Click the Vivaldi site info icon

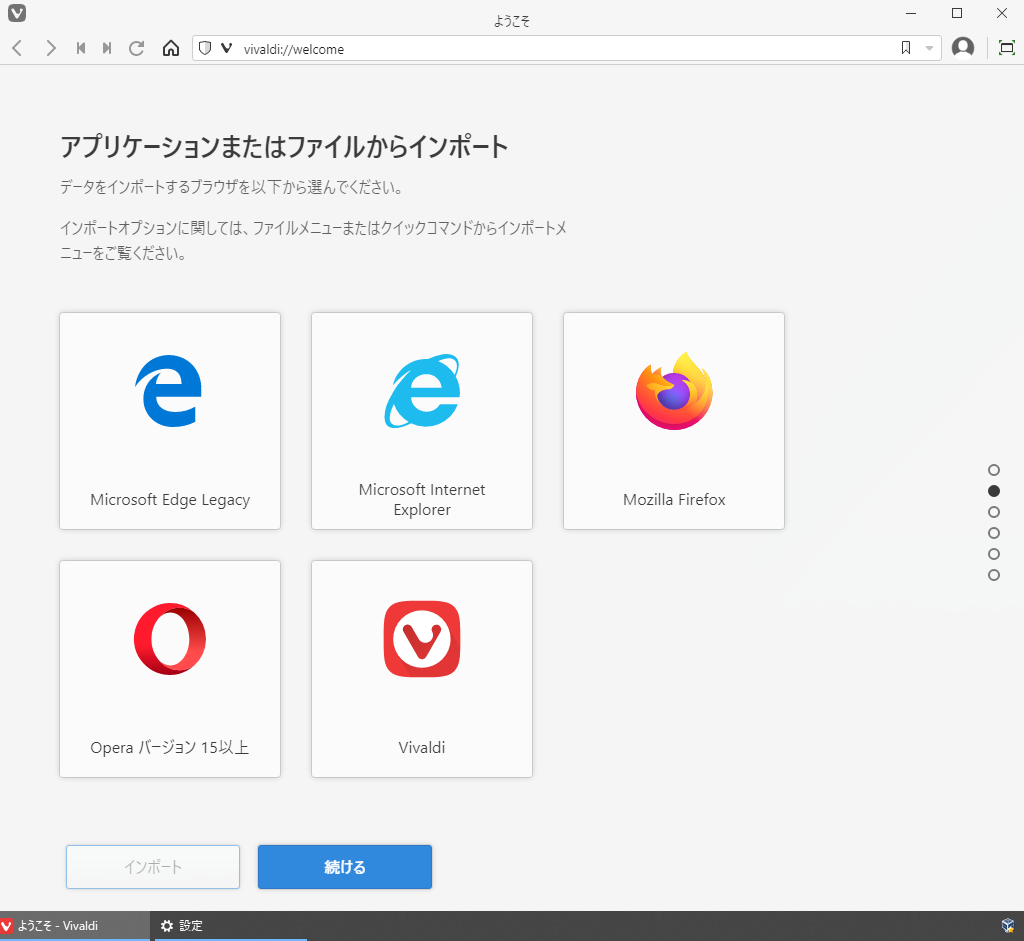pyautogui.click(x=227, y=48)
